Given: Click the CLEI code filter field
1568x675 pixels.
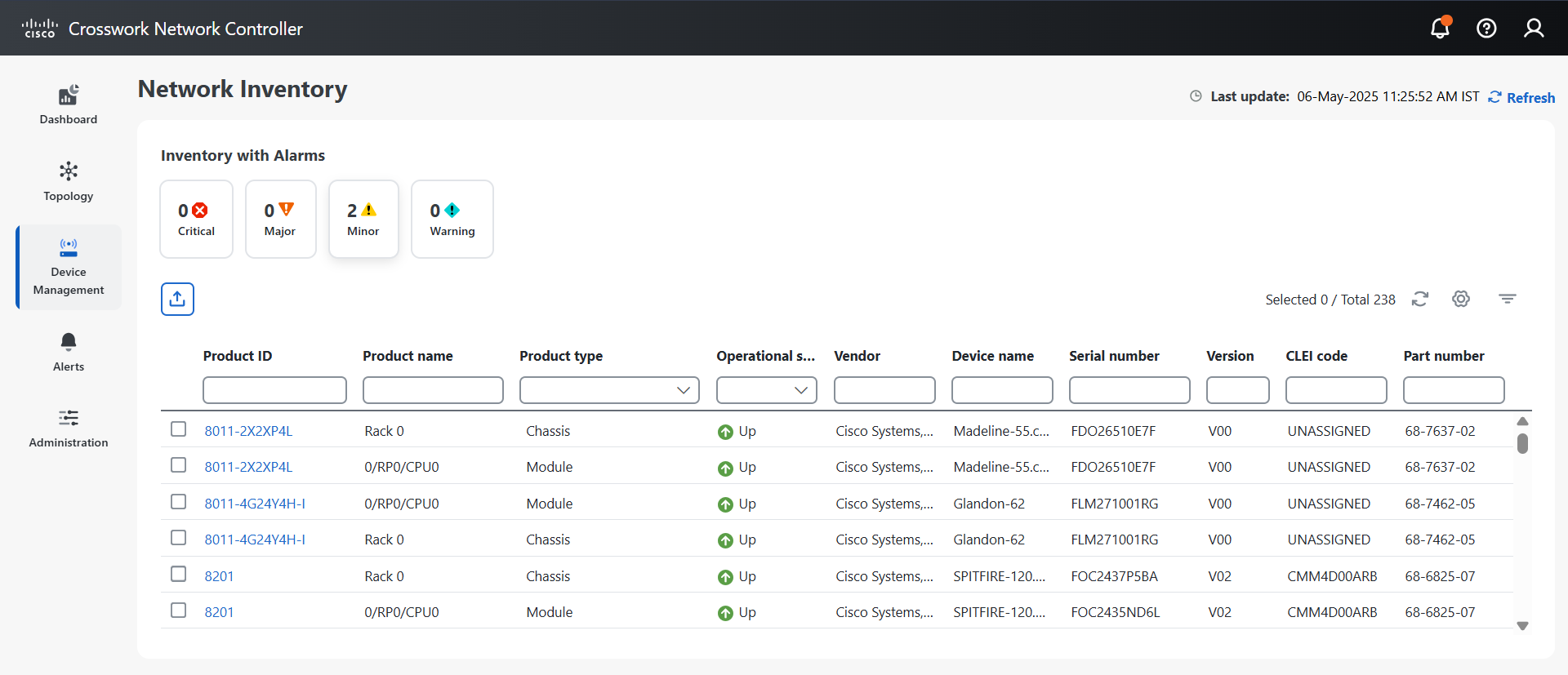Looking at the screenshot, I should 1336,390.
